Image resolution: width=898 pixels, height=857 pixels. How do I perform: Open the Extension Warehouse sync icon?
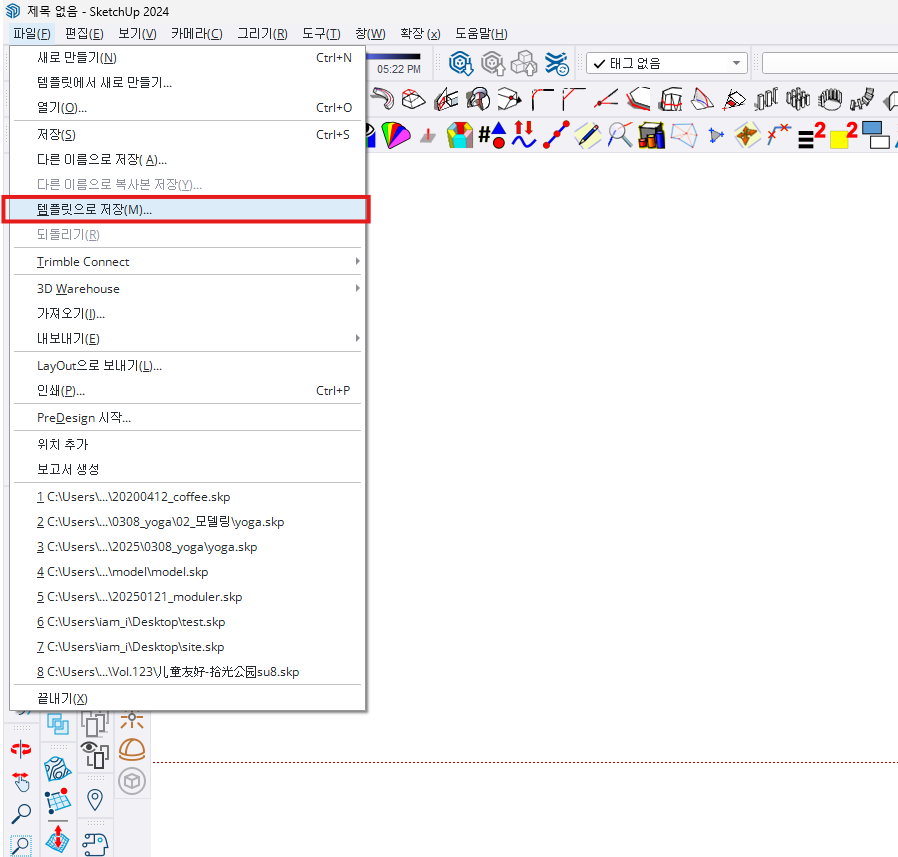556,63
